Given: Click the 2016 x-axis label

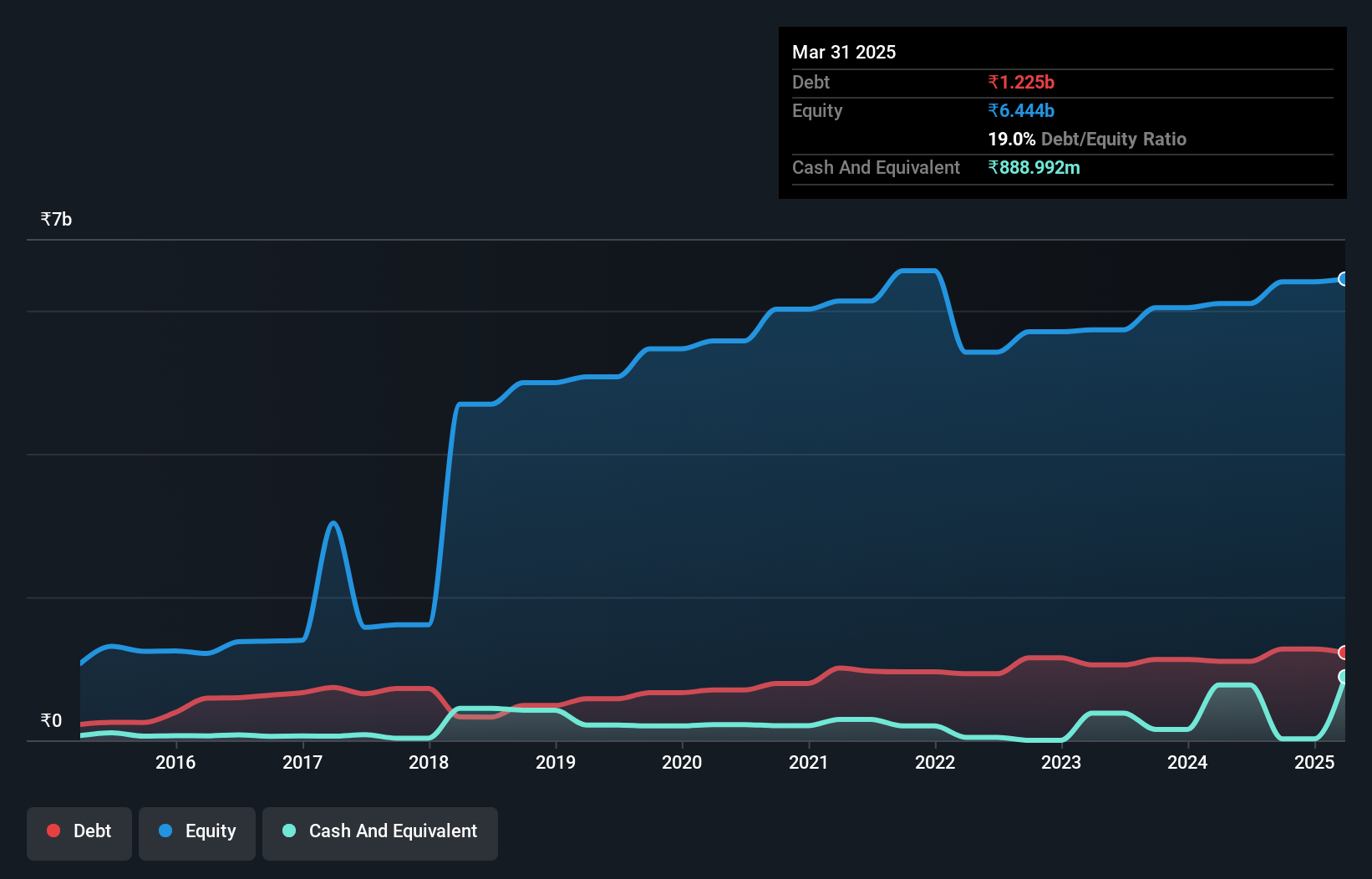Looking at the screenshot, I should point(175,762).
